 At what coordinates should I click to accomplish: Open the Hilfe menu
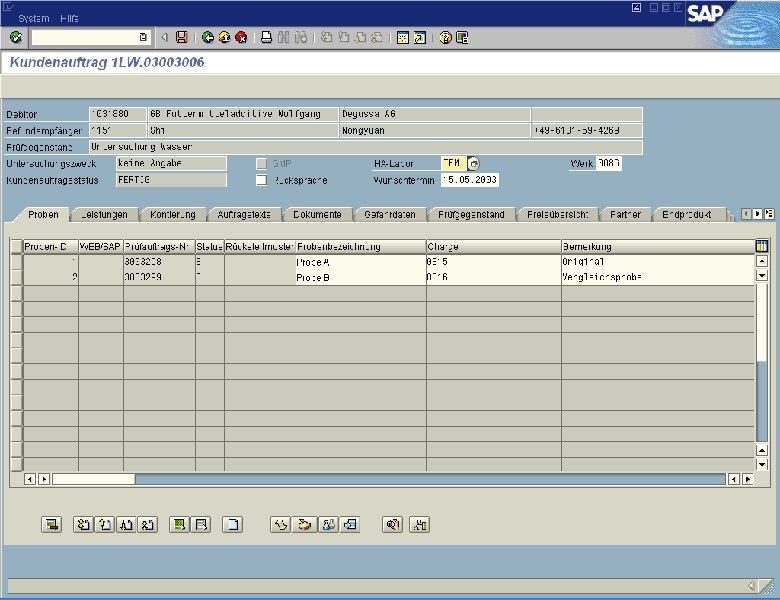click(69, 18)
